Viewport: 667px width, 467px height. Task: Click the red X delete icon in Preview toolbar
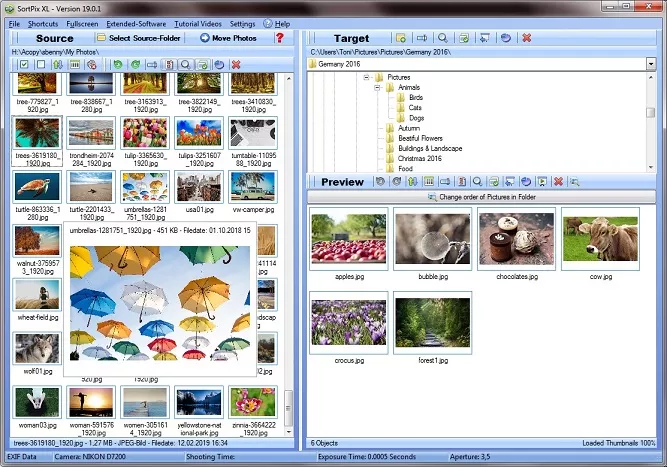coord(558,182)
